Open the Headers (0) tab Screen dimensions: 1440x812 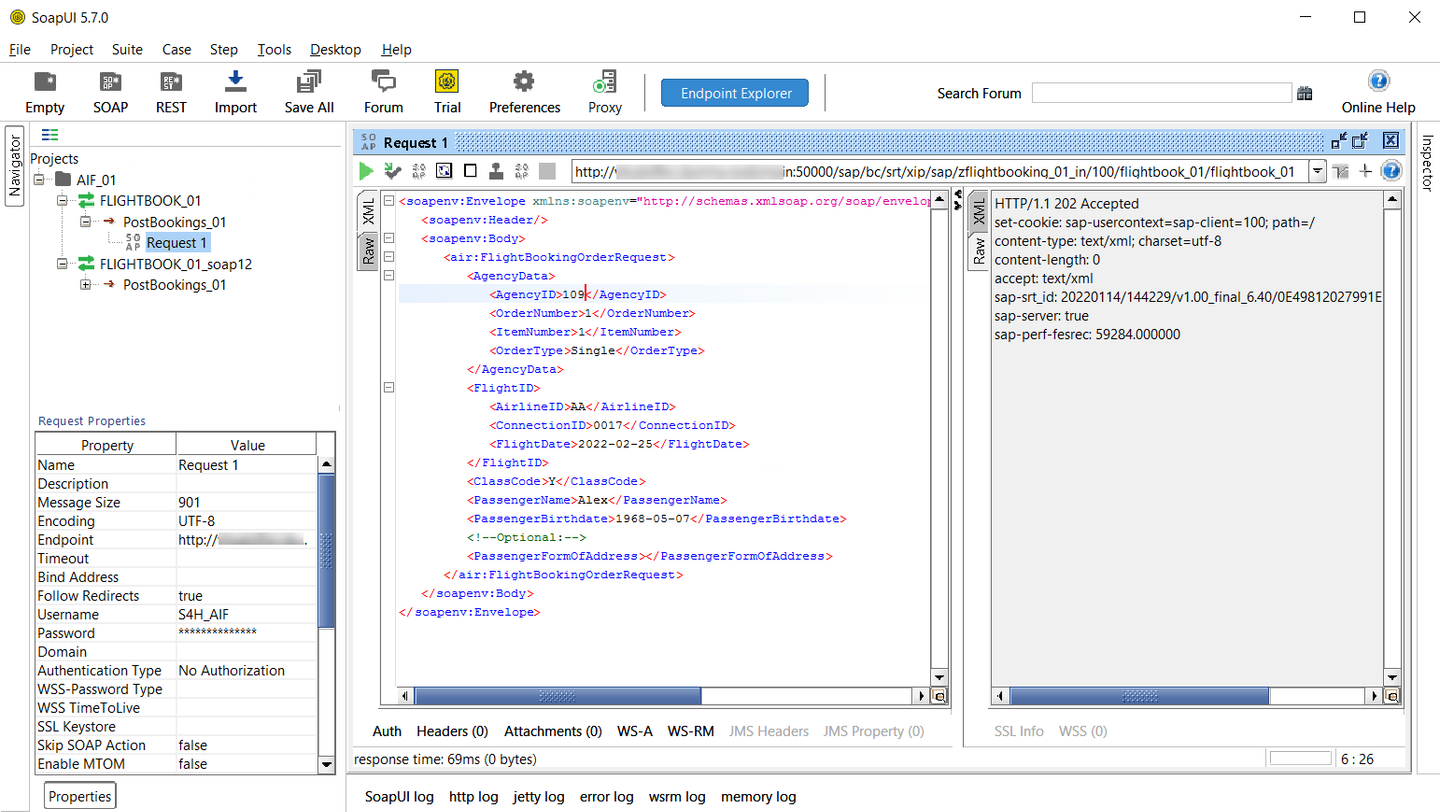(452, 731)
